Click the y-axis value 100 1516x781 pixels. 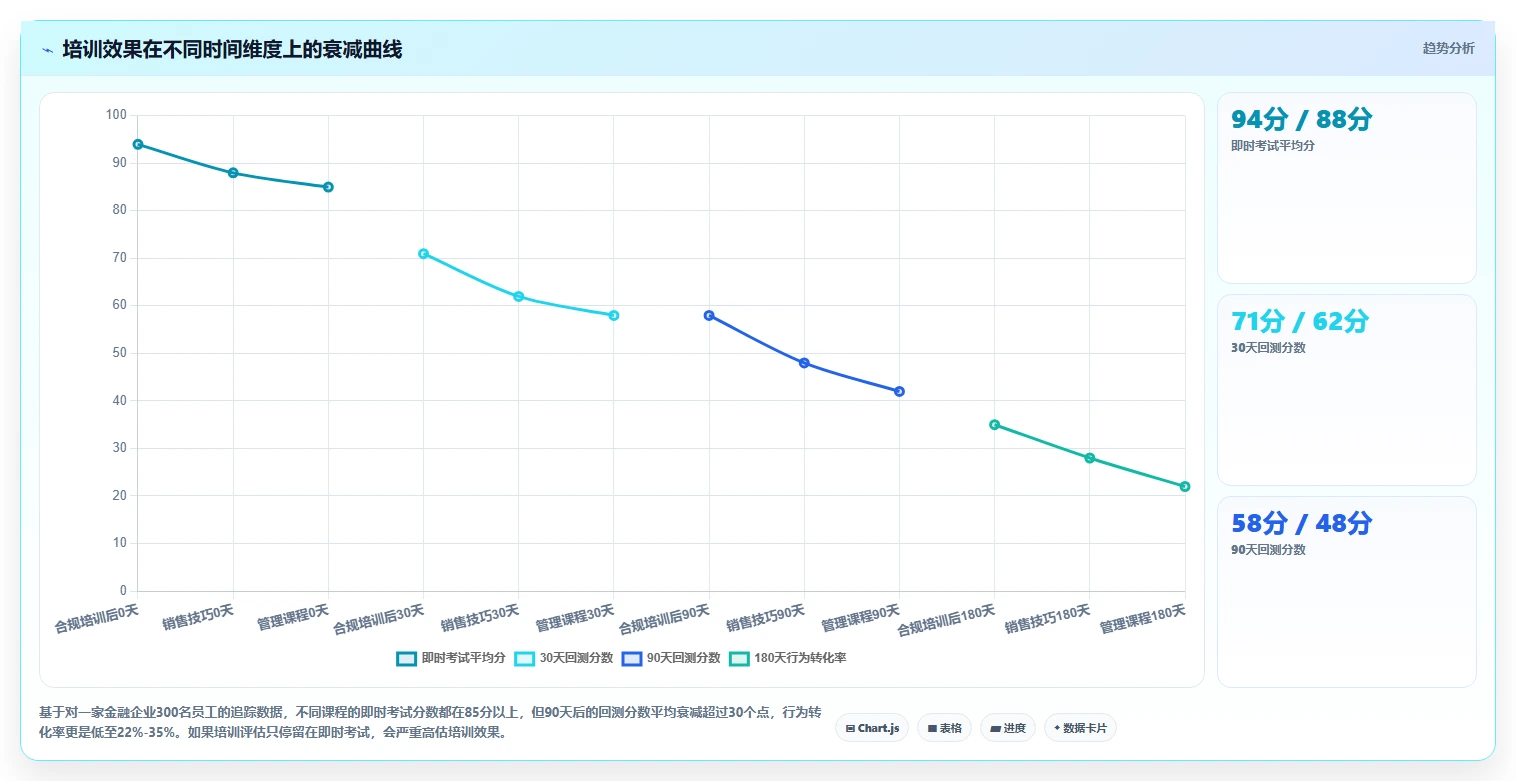(x=116, y=115)
